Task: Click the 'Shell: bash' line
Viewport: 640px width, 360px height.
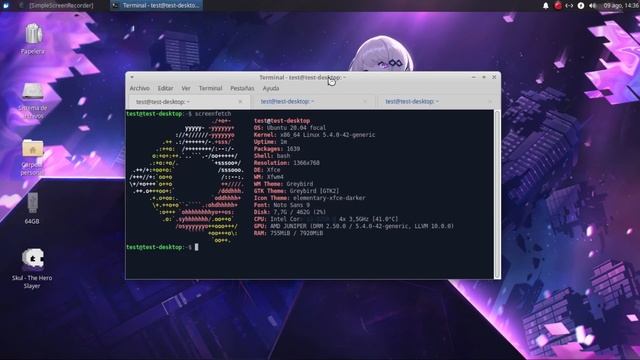Action: (272, 156)
